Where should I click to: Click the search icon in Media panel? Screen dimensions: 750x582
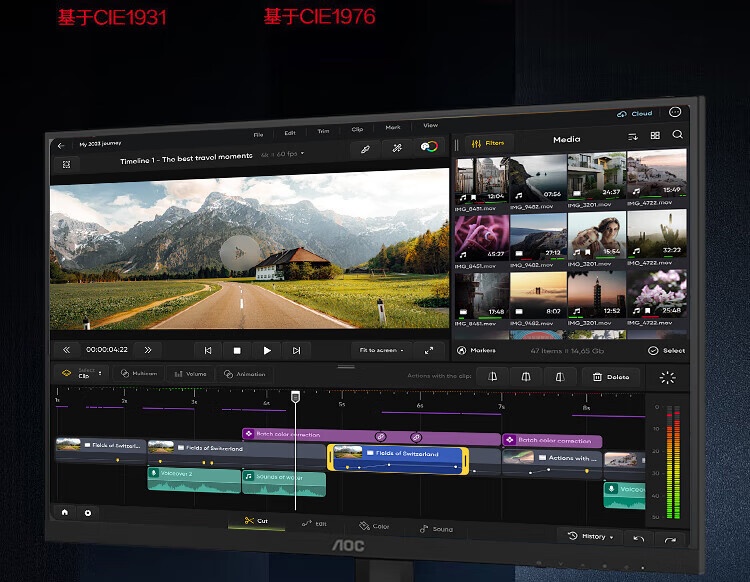click(677, 135)
